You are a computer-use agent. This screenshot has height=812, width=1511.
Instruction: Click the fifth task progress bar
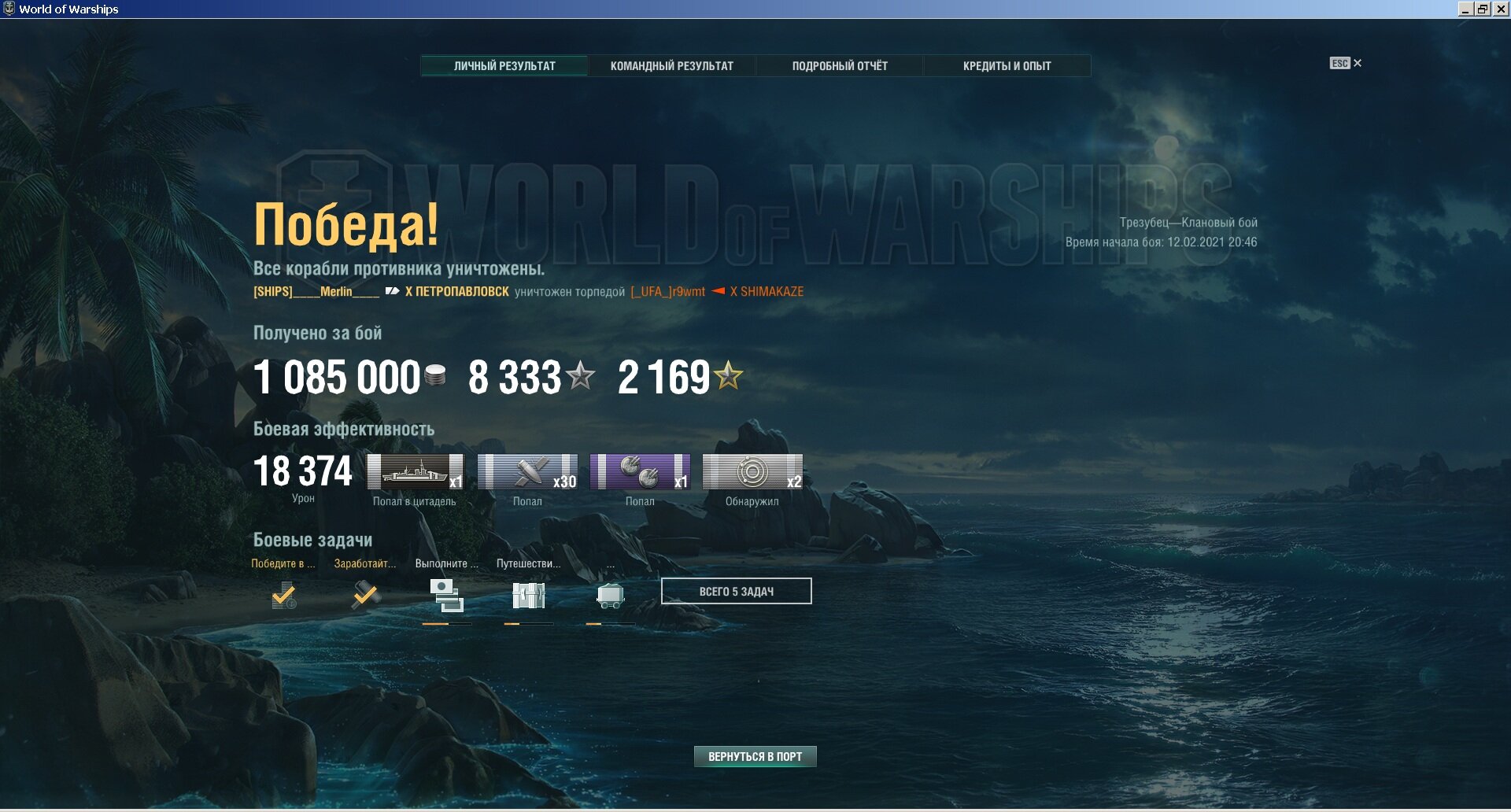611,624
